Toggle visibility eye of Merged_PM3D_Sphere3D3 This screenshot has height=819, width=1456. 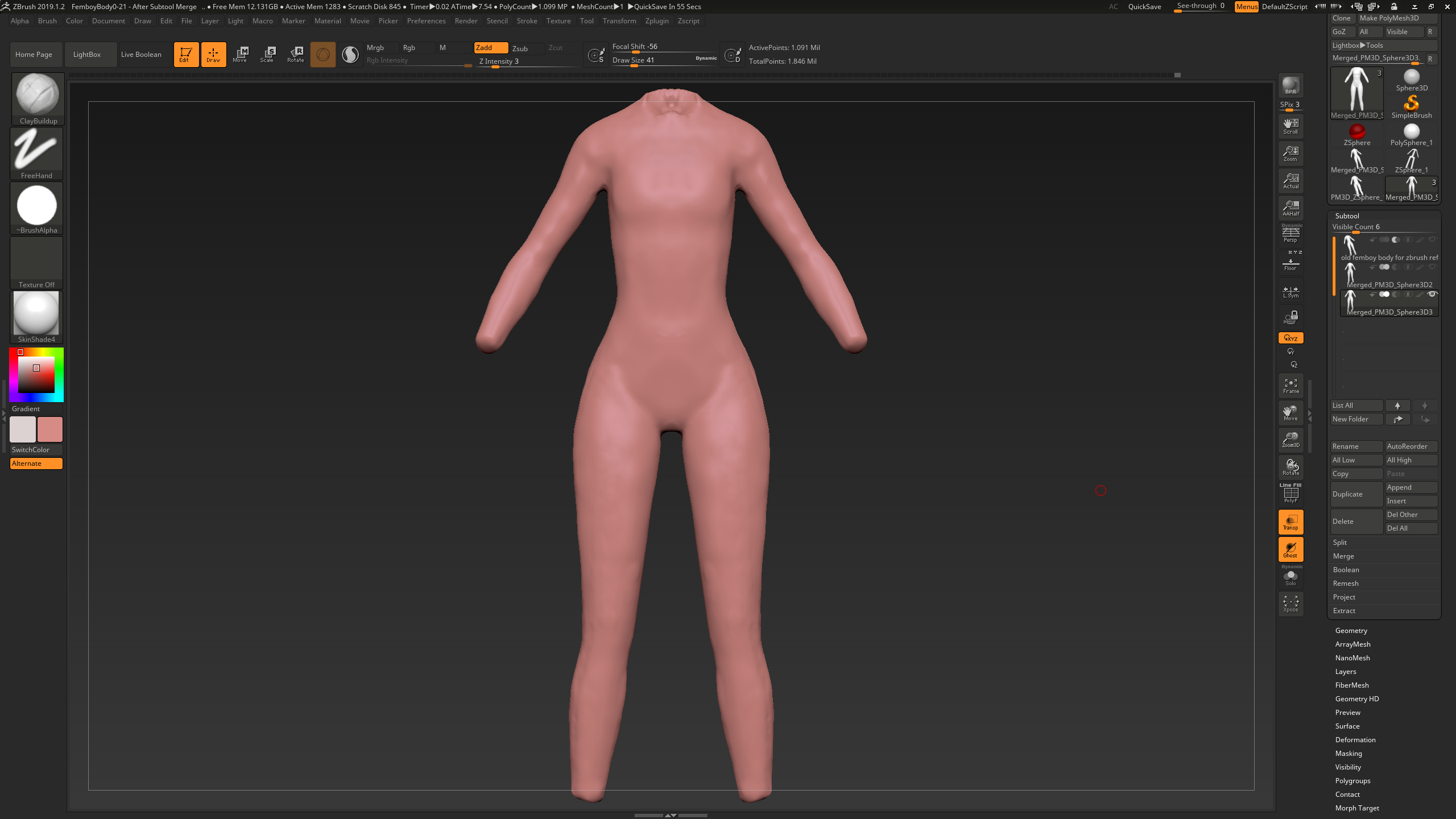(1432, 294)
